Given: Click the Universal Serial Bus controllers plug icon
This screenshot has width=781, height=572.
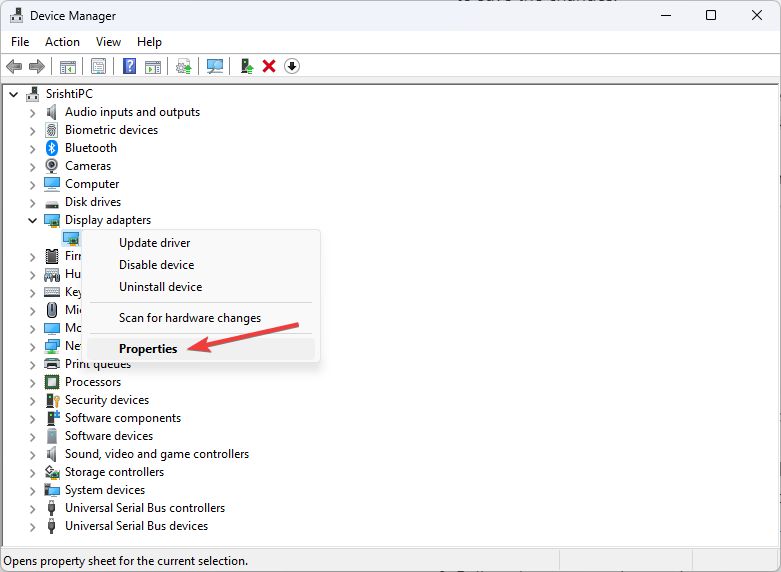Looking at the screenshot, I should 51,508.
